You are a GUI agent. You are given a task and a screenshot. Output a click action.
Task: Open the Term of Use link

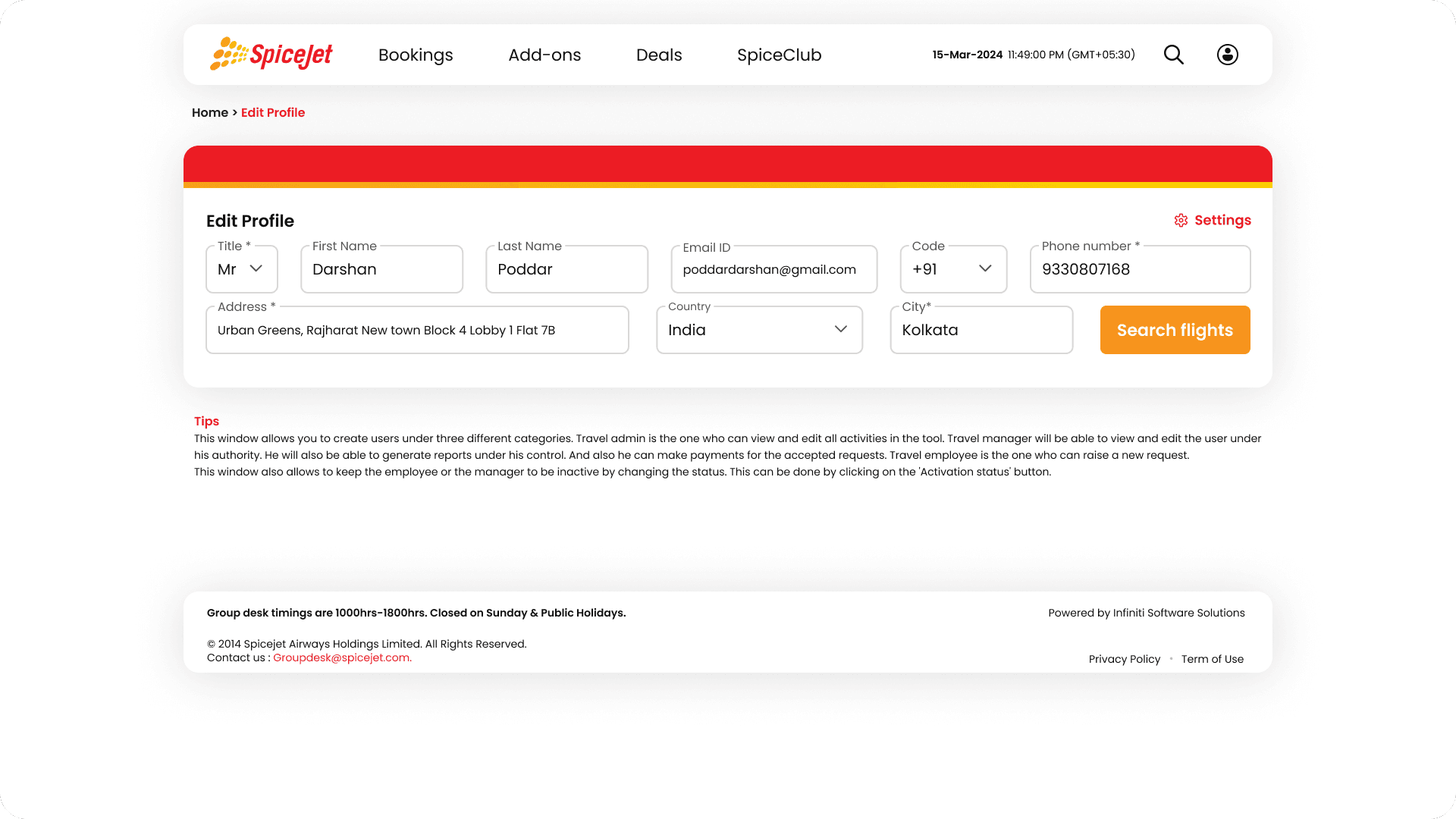(1212, 659)
